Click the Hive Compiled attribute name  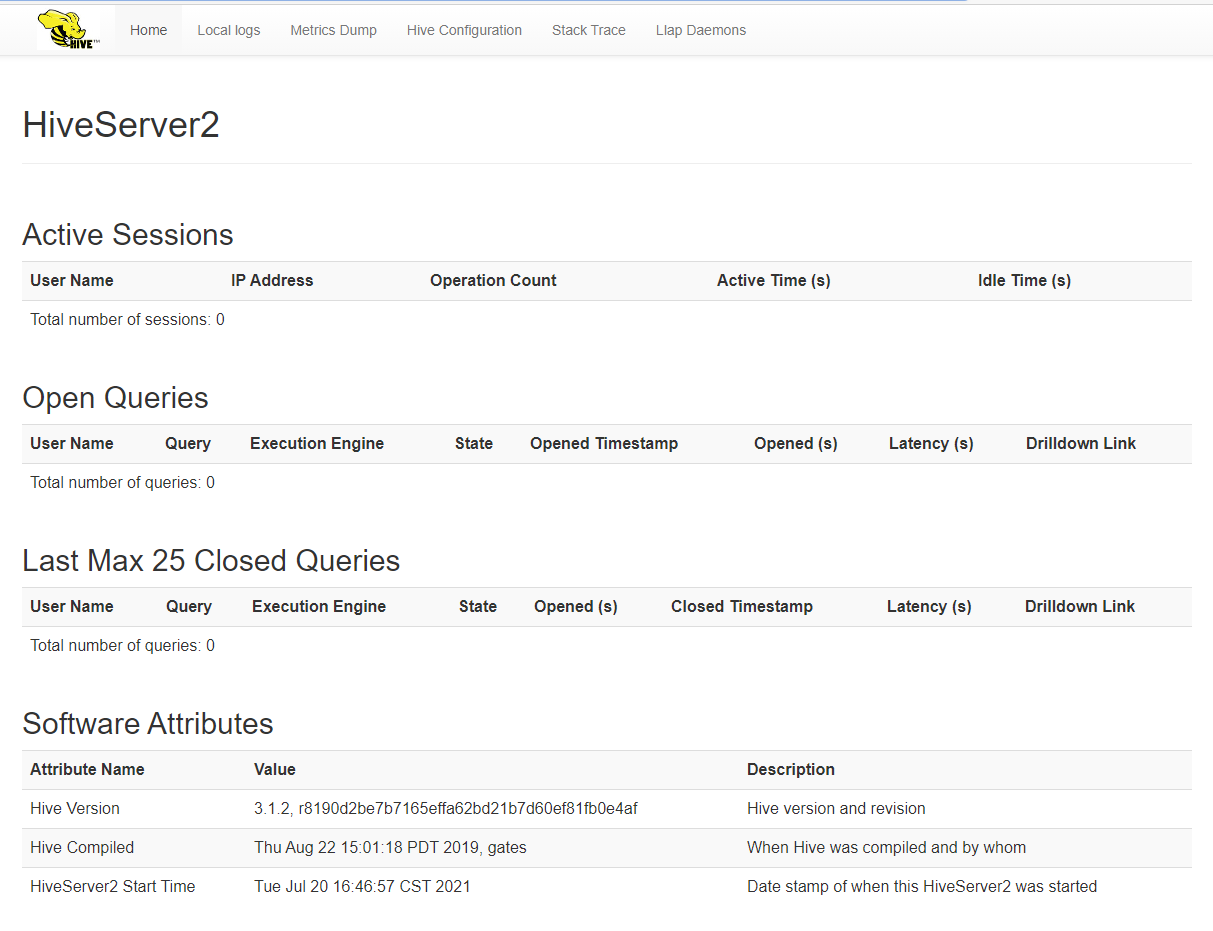click(82, 848)
